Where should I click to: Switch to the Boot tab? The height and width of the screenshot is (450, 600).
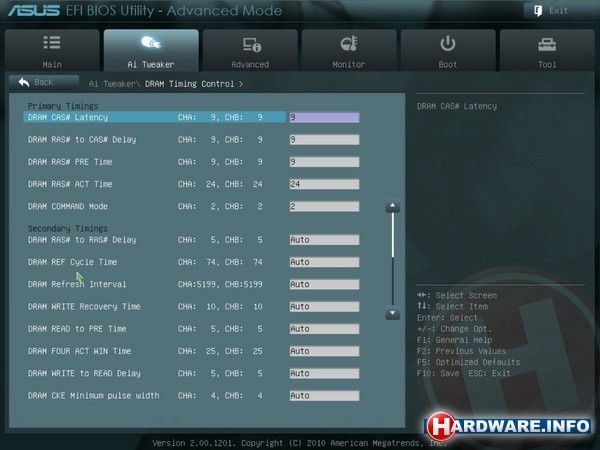448,52
